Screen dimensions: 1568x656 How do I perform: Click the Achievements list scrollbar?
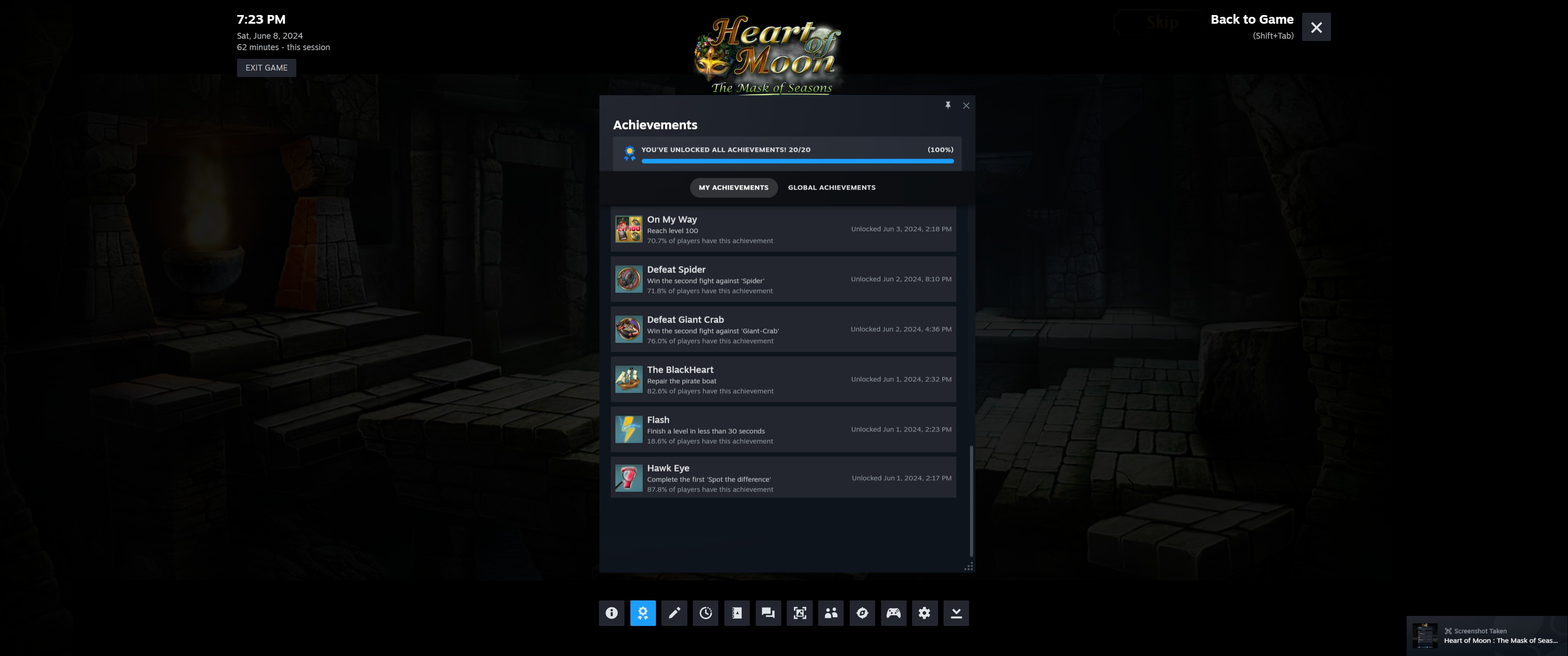click(971, 501)
